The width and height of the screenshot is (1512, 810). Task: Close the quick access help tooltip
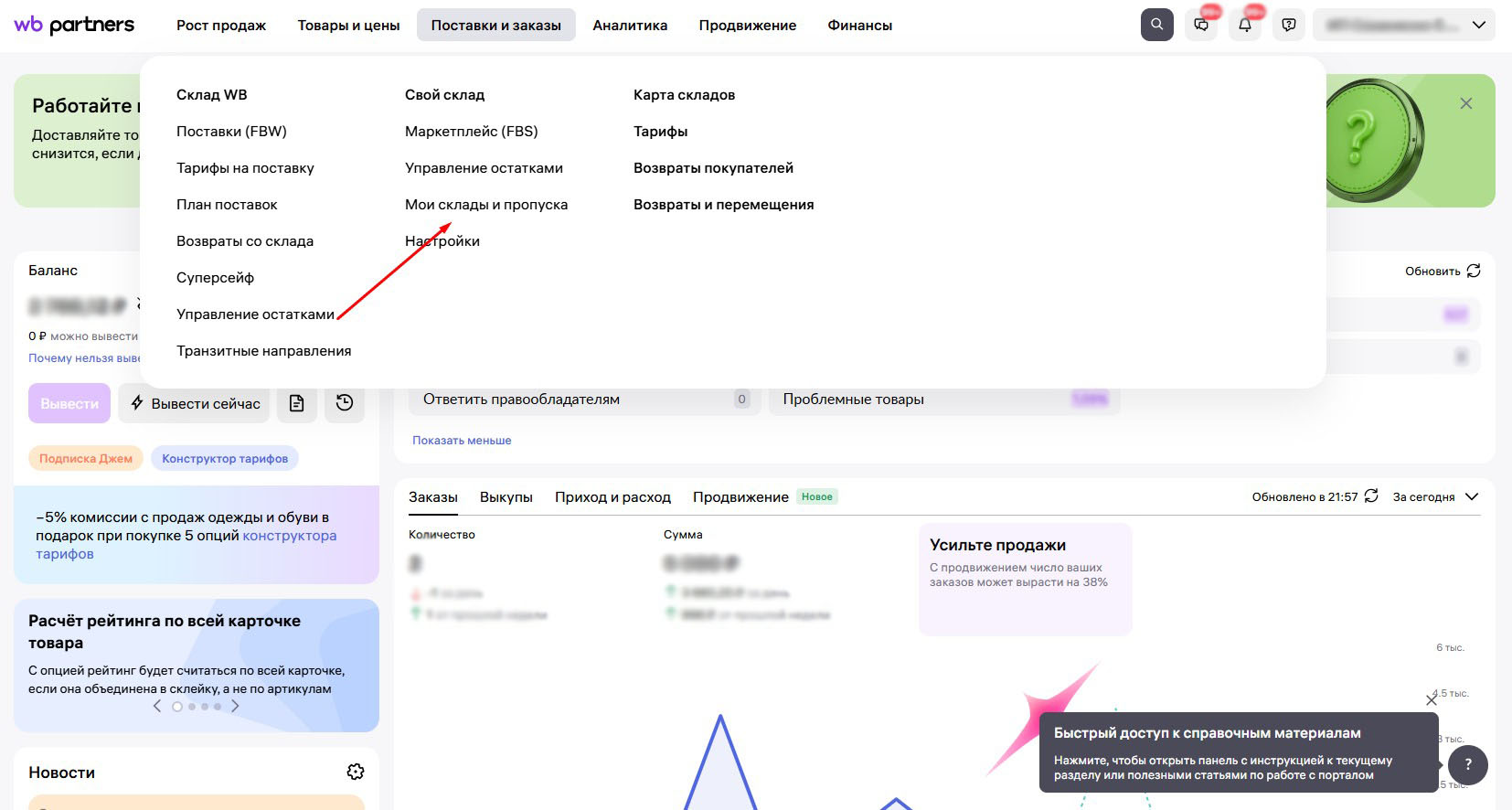tap(1432, 699)
